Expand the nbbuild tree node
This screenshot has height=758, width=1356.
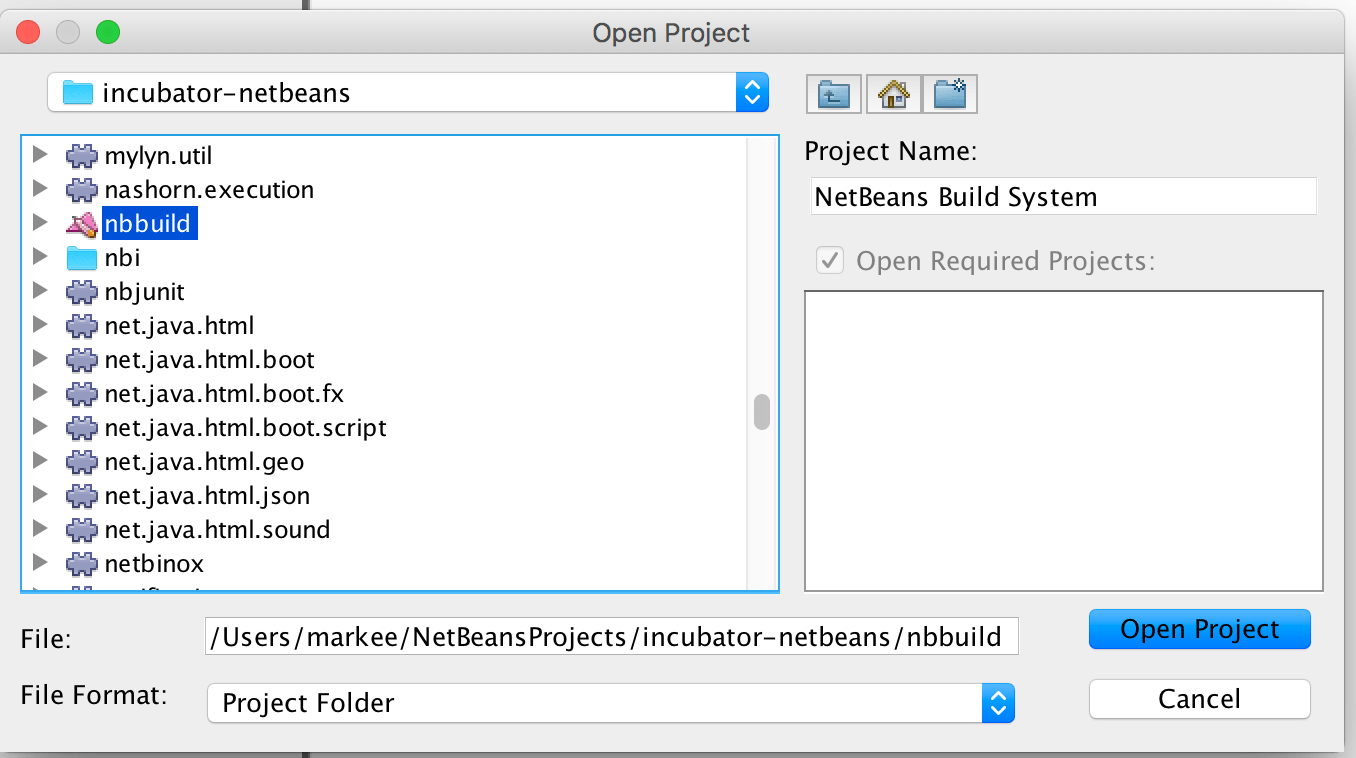pyautogui.click(x=40, y=223)
